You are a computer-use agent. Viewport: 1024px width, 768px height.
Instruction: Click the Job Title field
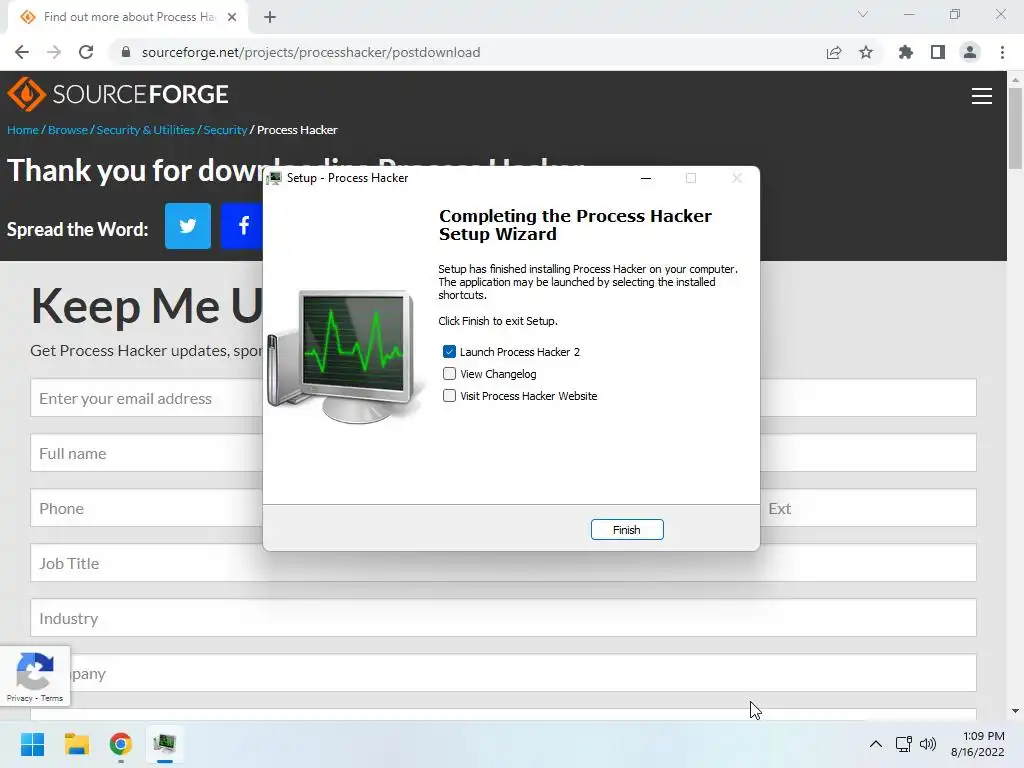point(503,563)
